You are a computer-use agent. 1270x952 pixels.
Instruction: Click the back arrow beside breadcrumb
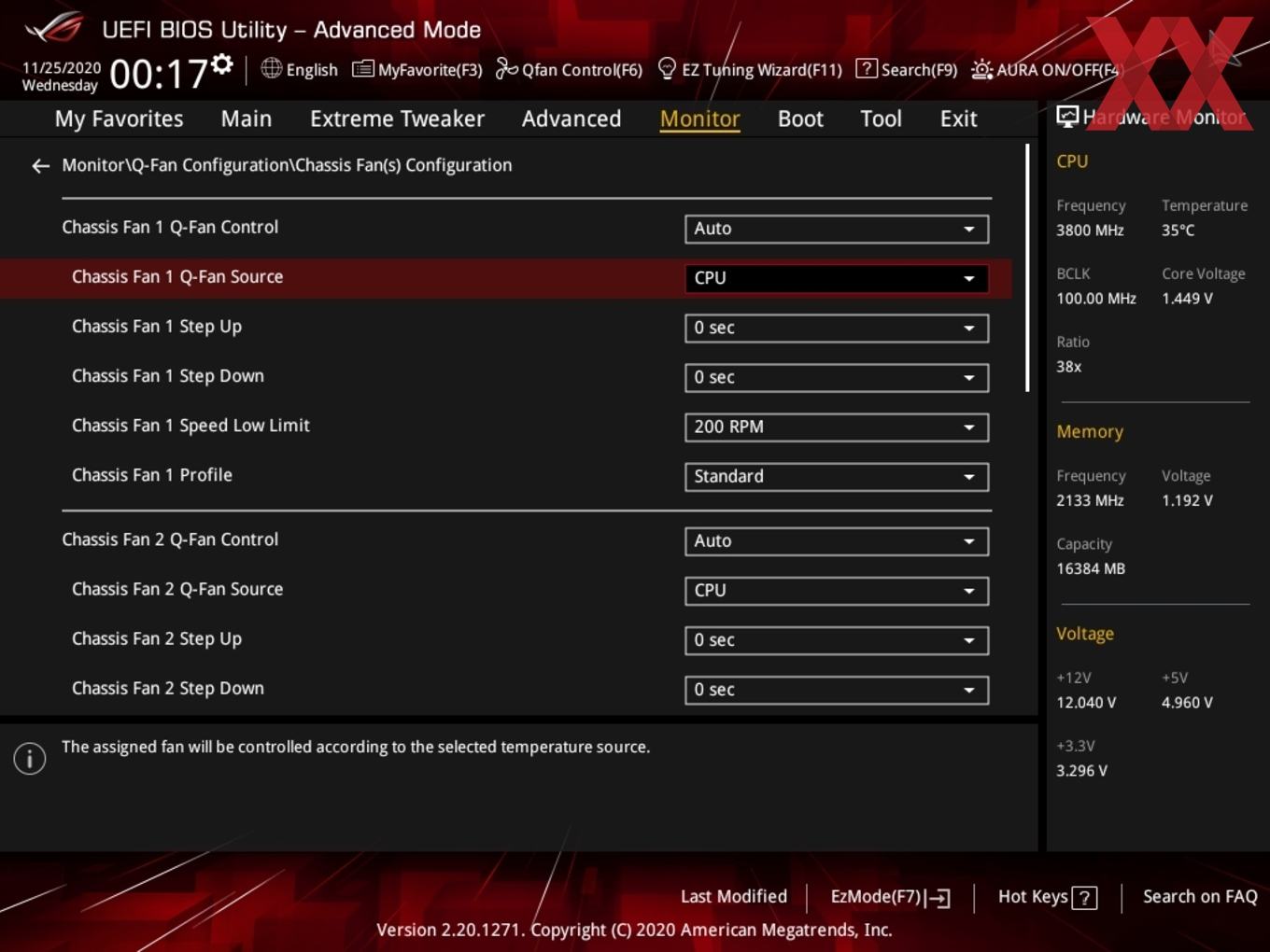[40, 166]
